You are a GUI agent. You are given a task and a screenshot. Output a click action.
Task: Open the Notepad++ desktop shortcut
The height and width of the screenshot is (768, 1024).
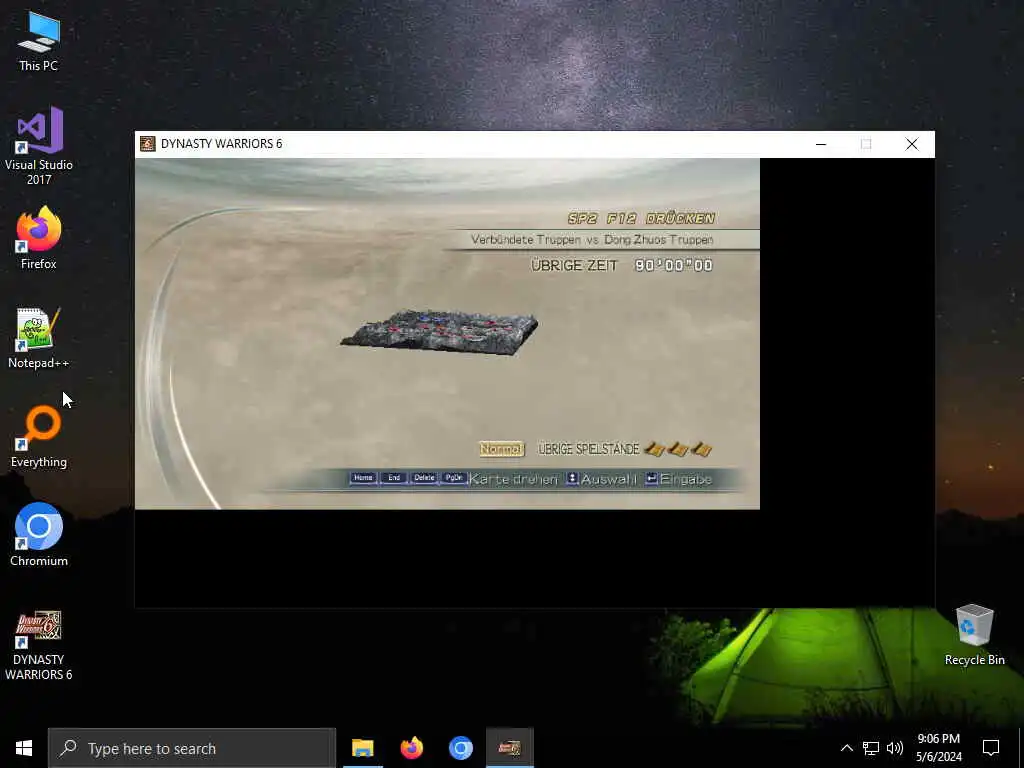(x=39, y=338)
